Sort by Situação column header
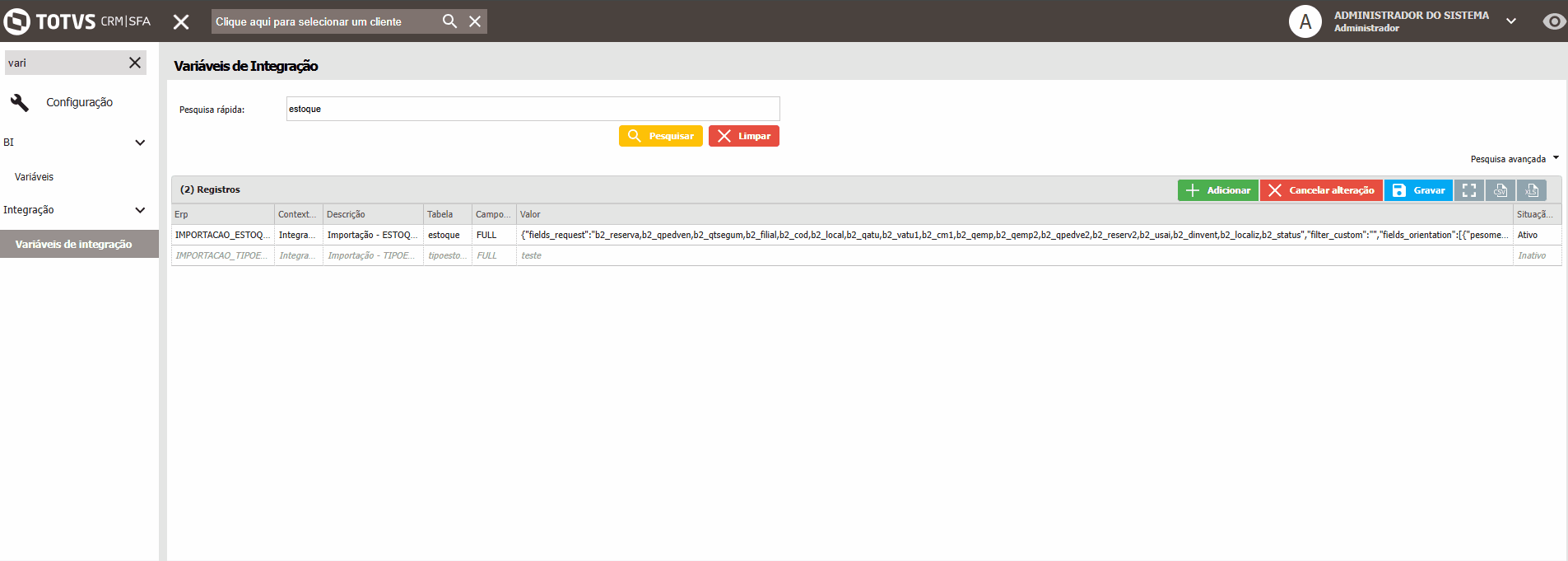 [x=1537, y=214]
